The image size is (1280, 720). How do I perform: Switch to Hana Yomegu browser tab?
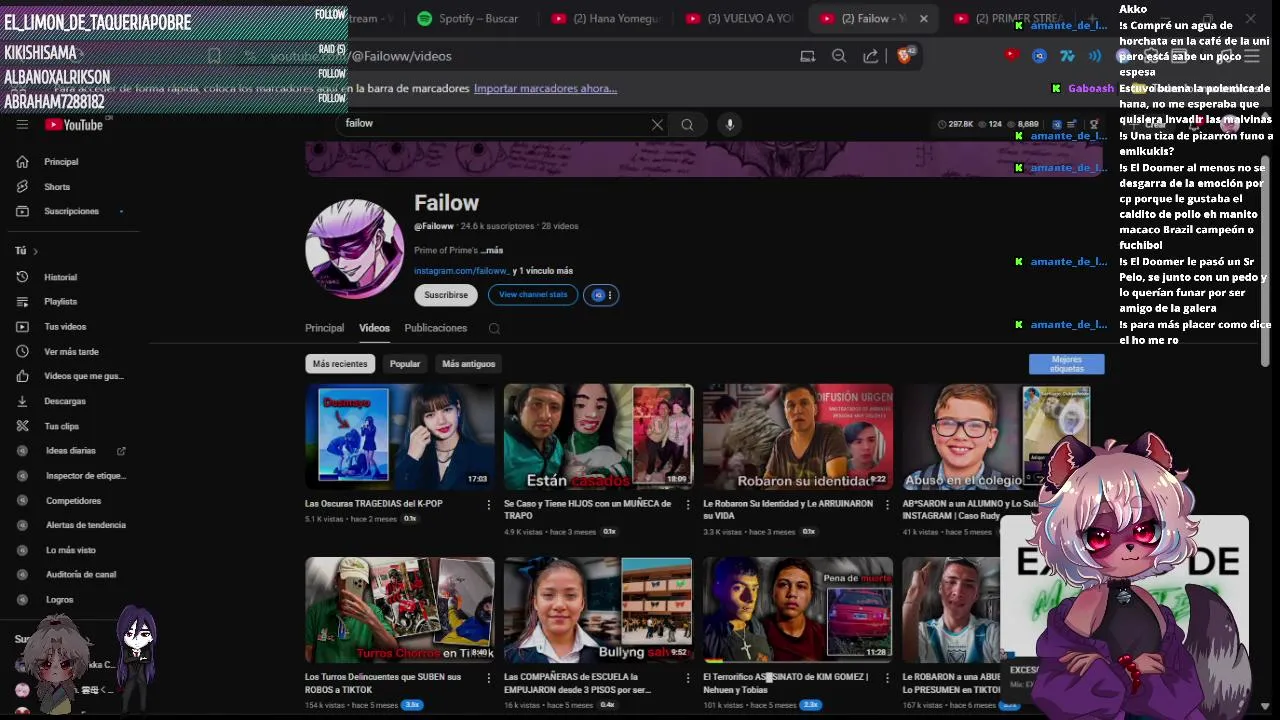pos(606,18)
